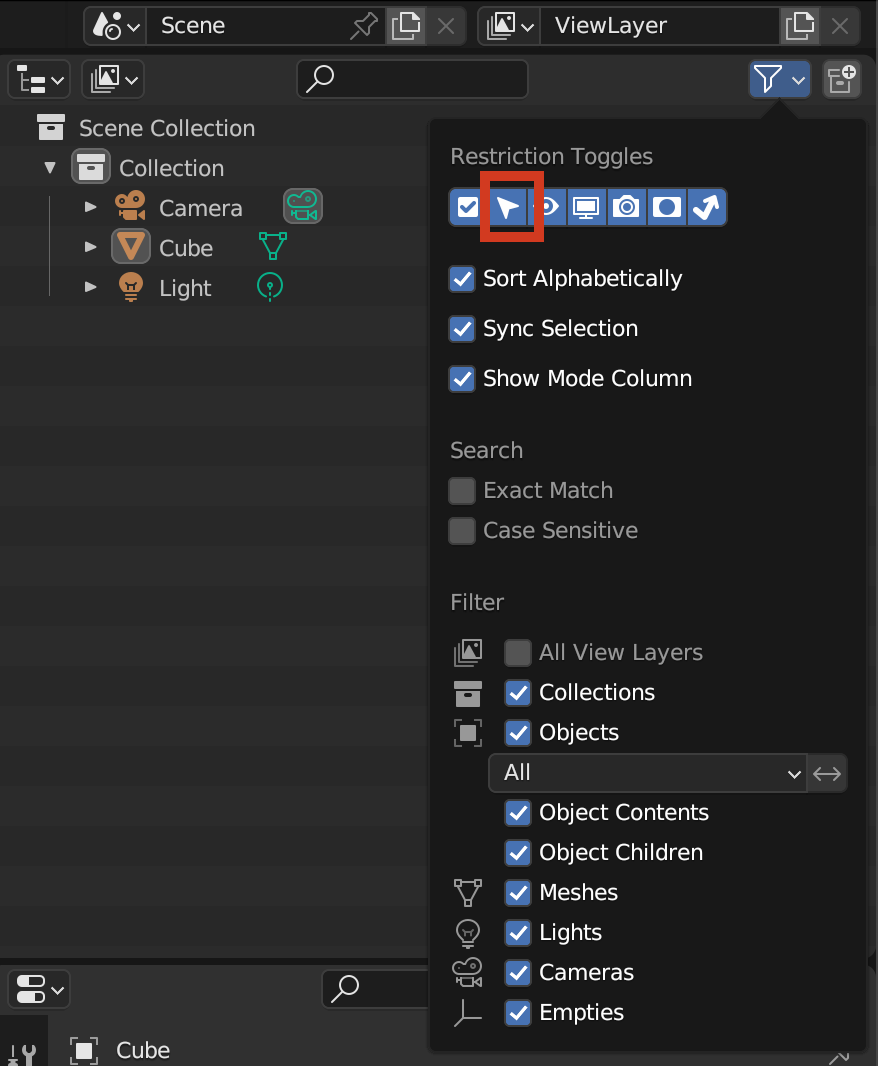Uncheck Sort Alphabetically
This screenshot has height=1066, width=878.
[461, 279]
